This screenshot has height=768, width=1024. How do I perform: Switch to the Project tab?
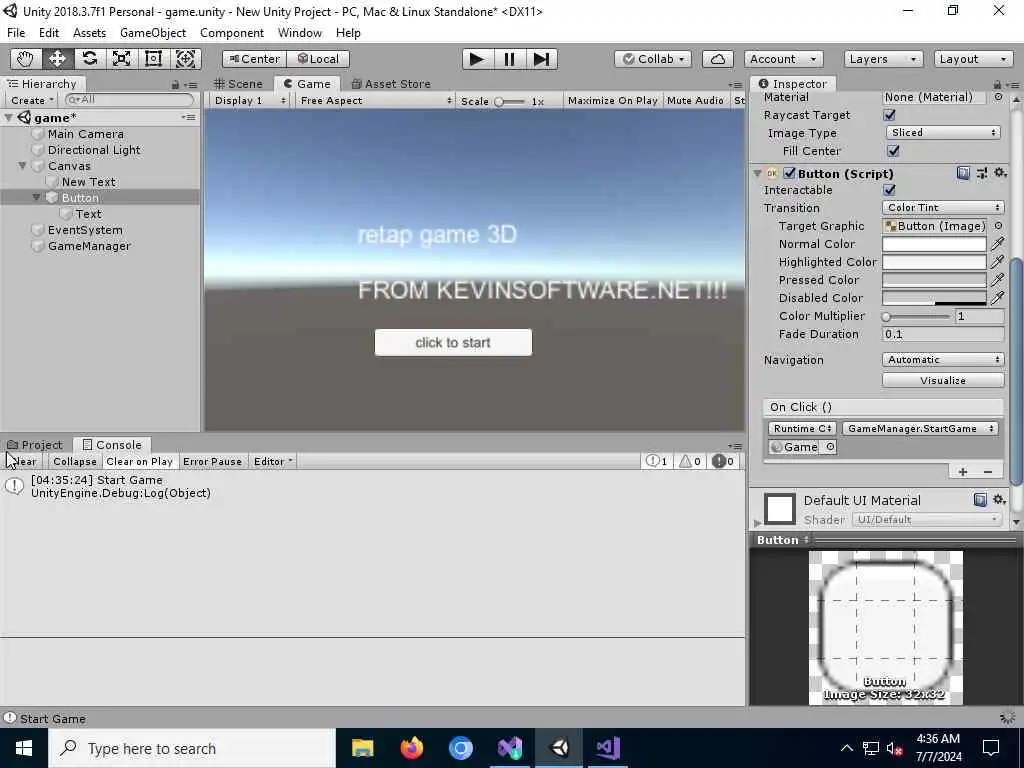point(35,445)
